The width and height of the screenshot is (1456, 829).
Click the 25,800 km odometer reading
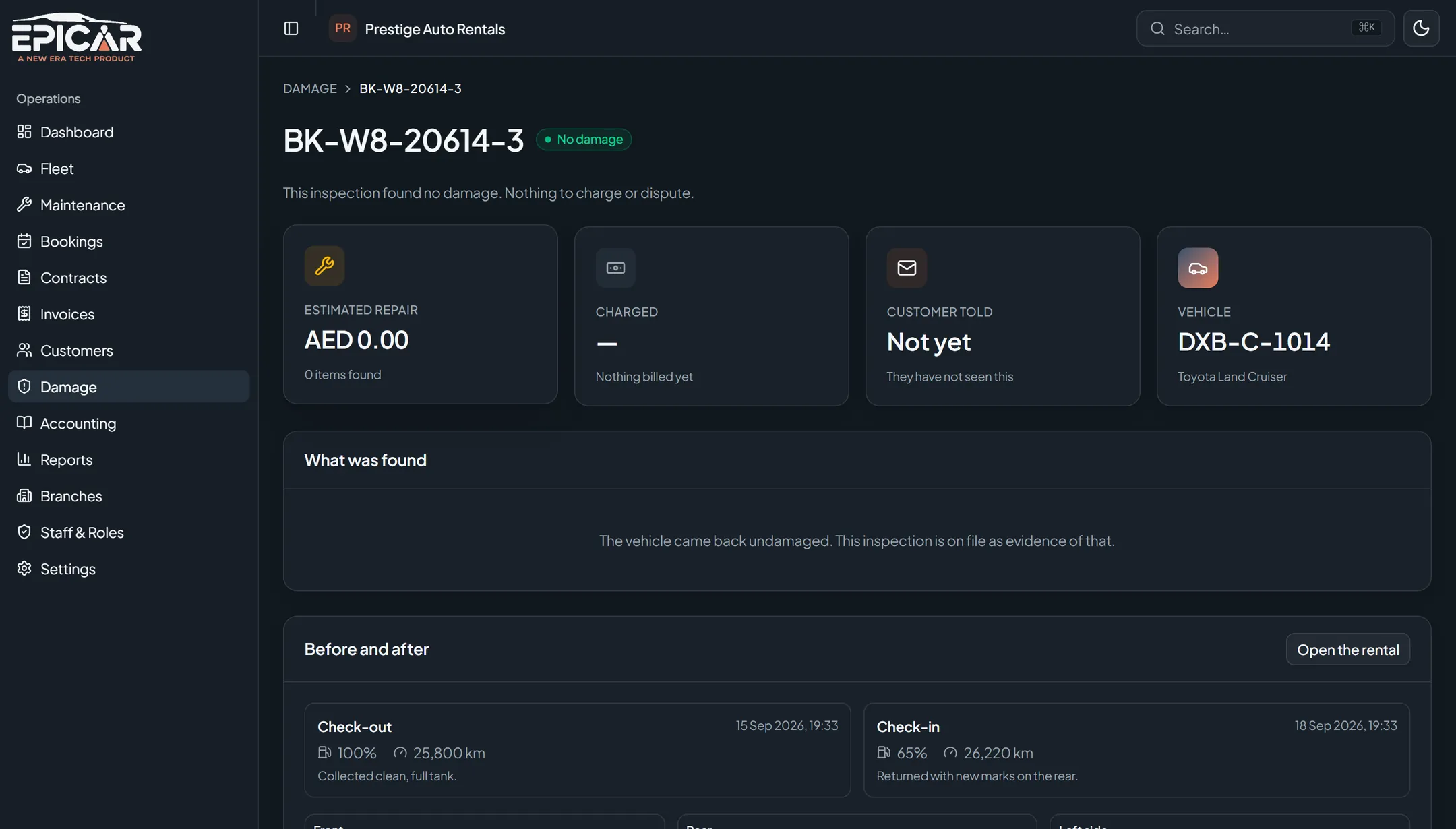(x=449, y=753)
